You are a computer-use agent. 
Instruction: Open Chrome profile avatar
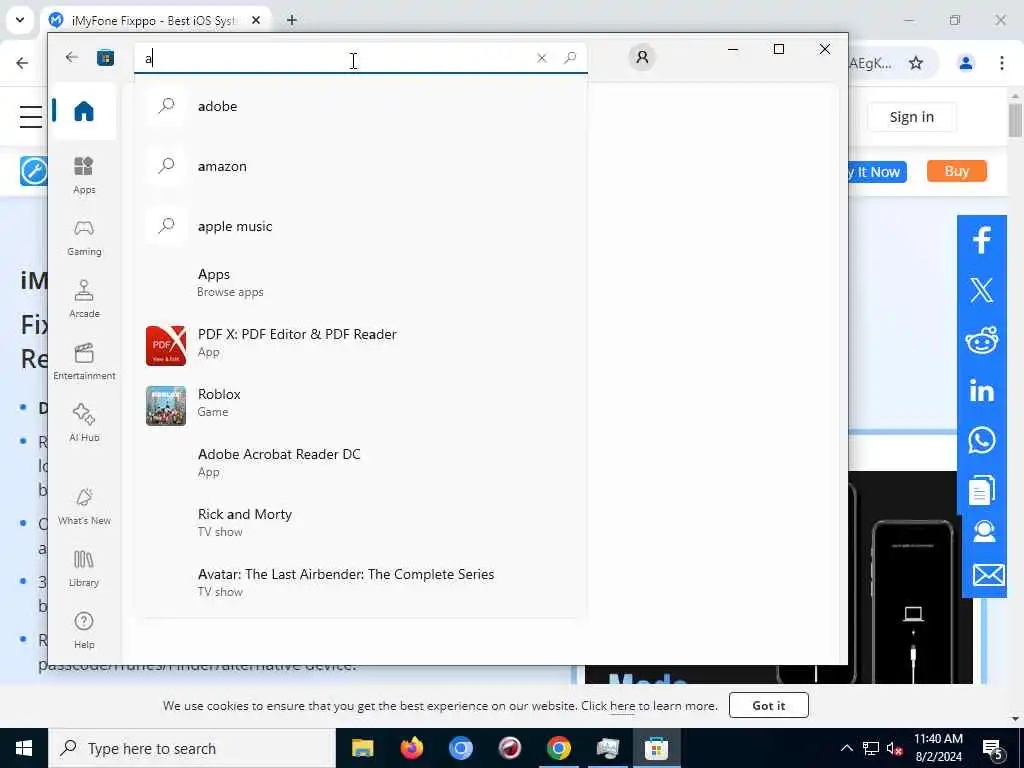coord(966,63)
